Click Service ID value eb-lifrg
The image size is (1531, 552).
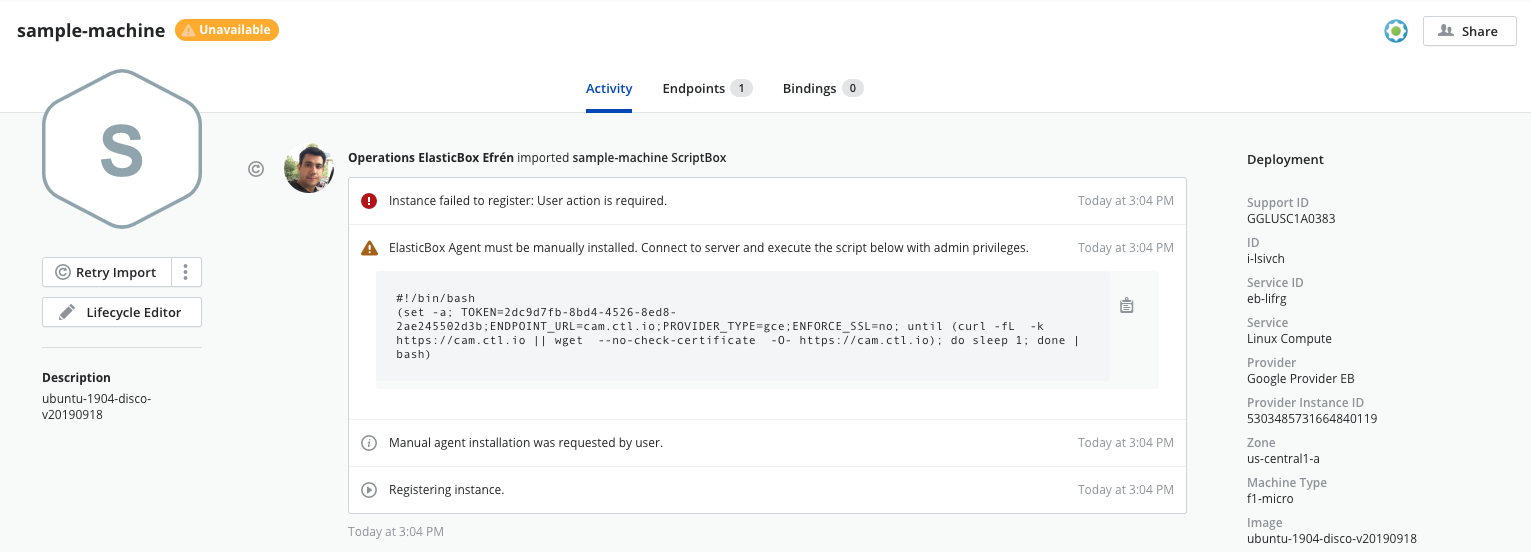pyautogui.click(x=1269, y=298)
